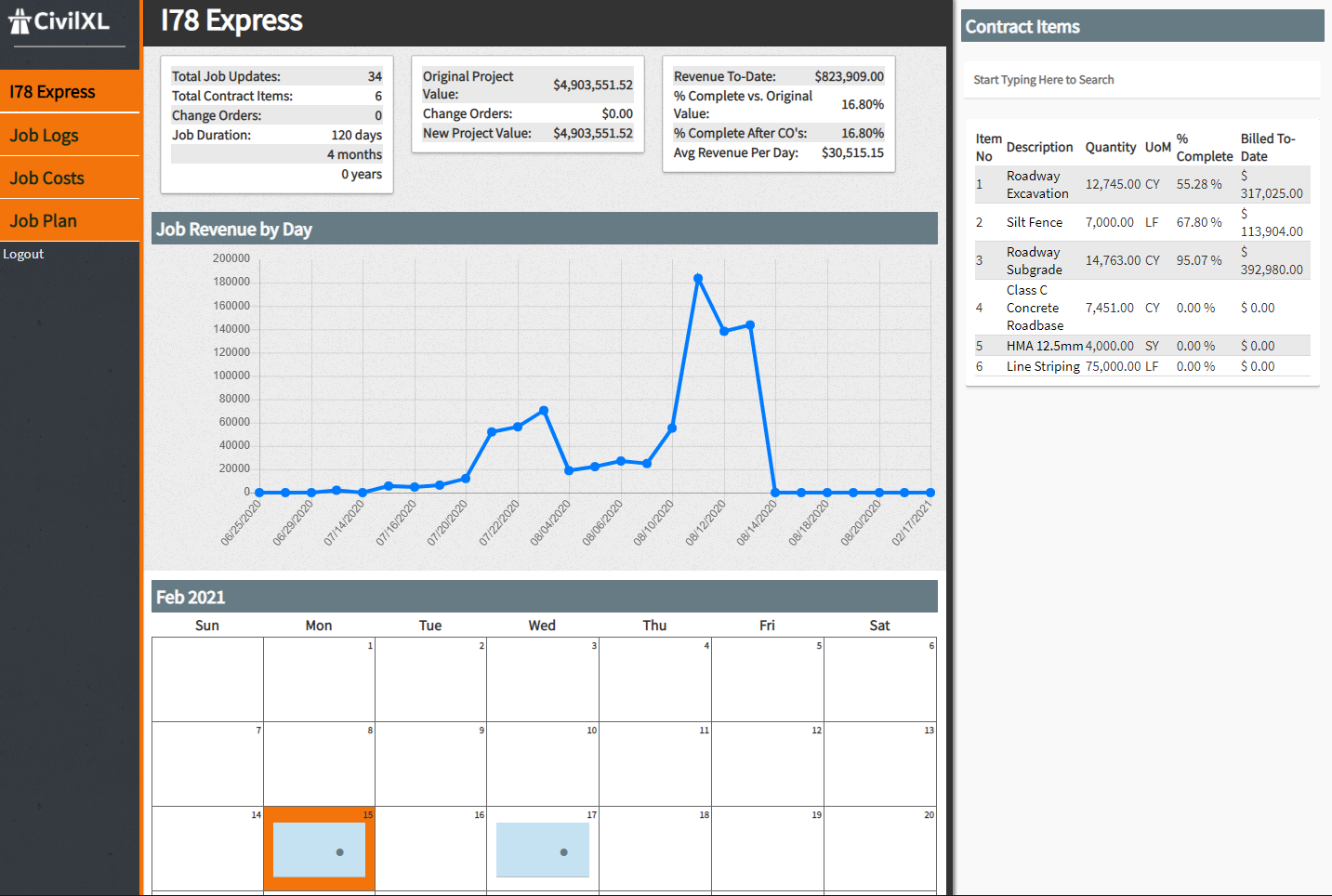Focus the Contract Items search field
This screenshot has height=896, width=1332.
pos(1141,80)
